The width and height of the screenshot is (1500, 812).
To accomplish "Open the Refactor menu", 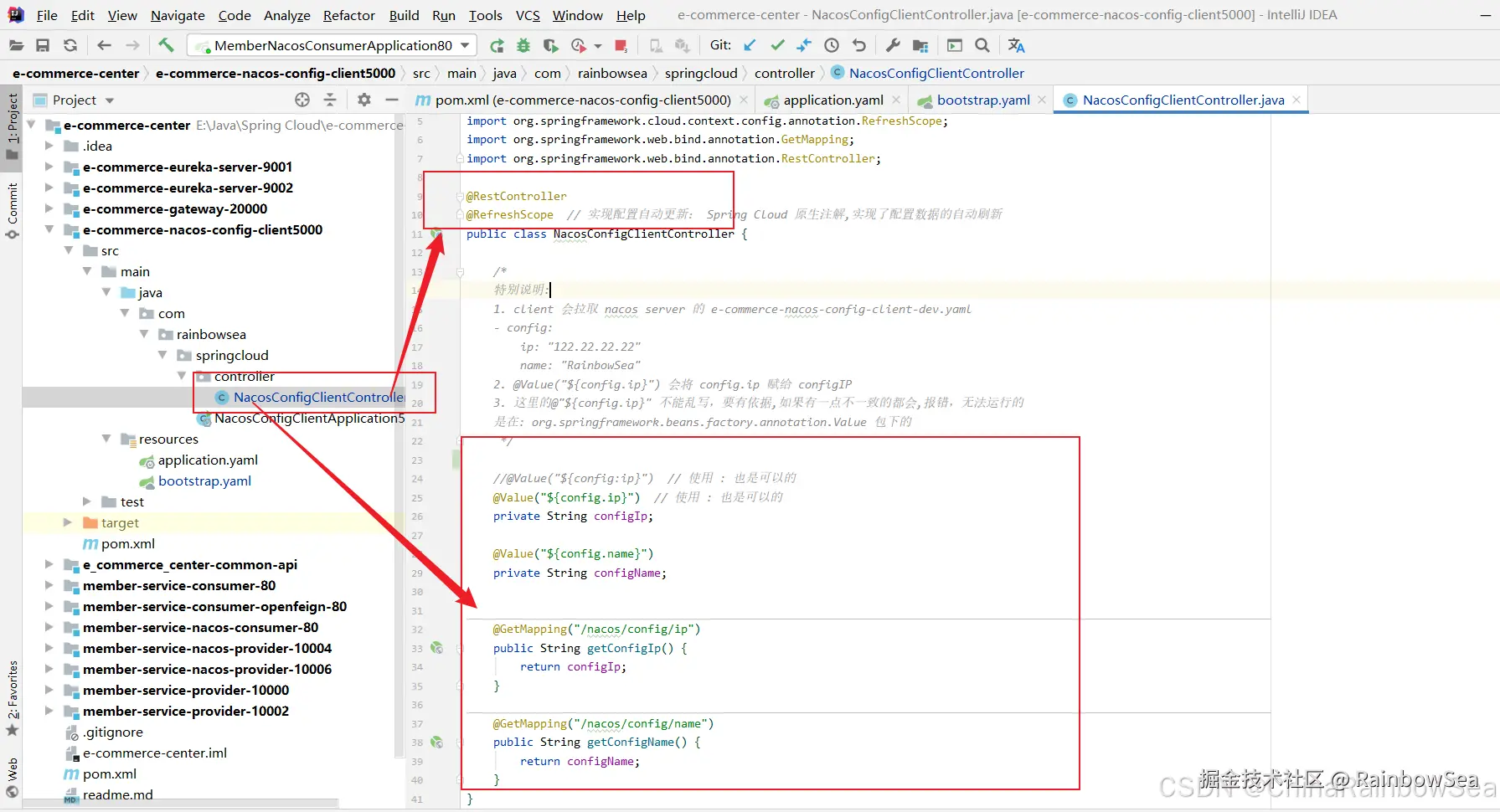I will [x=348, y=15].
